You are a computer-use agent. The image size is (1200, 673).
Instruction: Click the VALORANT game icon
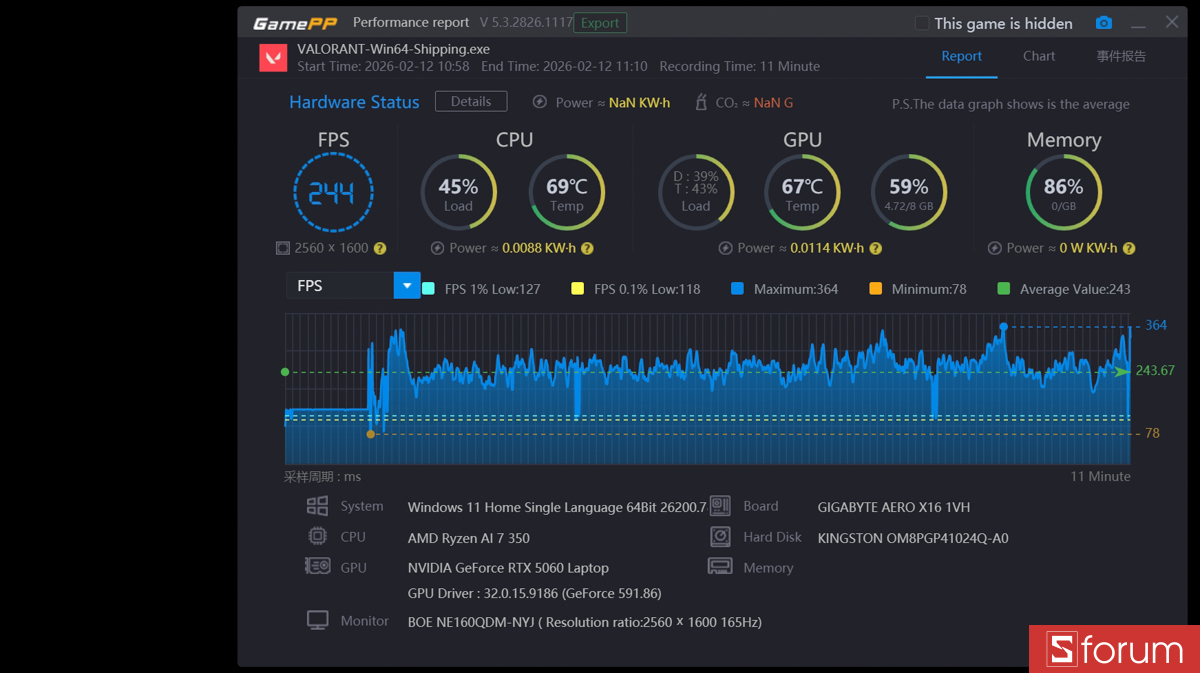(272, 57)
